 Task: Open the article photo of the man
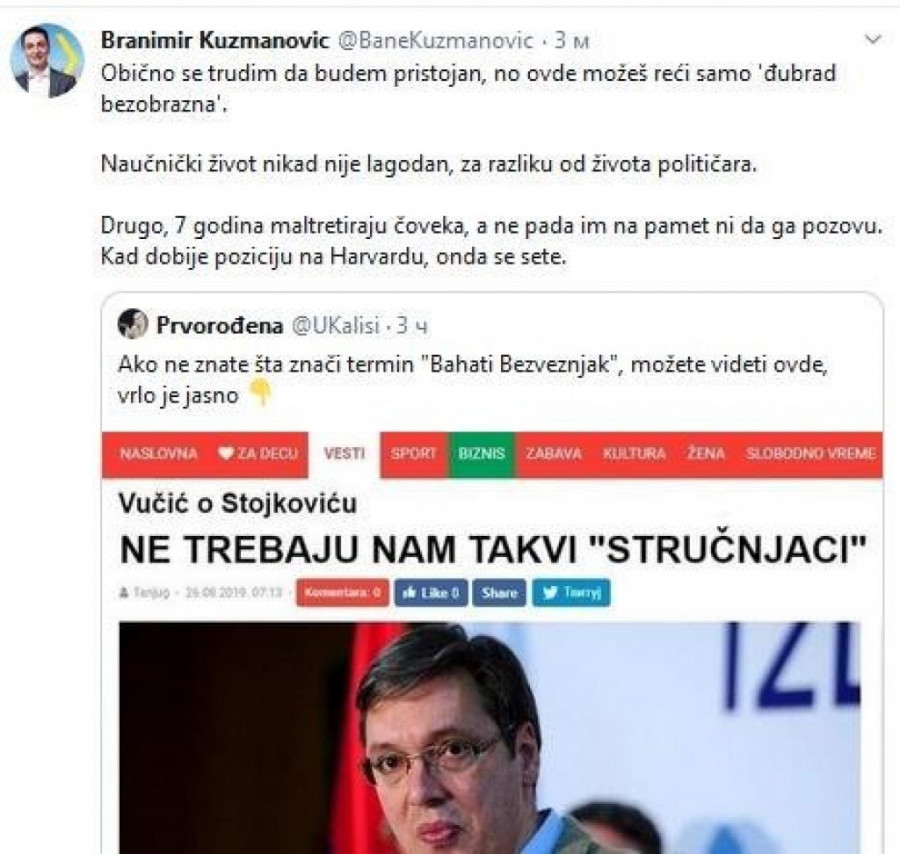(x=490, y=737)
